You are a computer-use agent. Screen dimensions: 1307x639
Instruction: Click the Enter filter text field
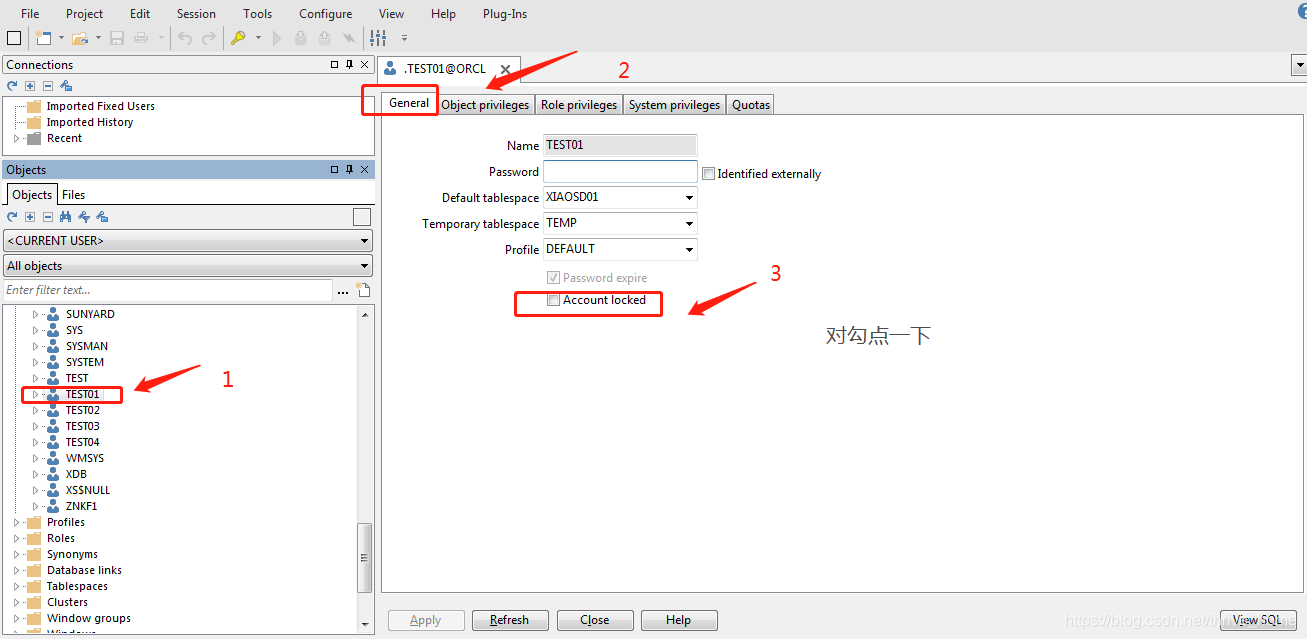pos(168,290)
